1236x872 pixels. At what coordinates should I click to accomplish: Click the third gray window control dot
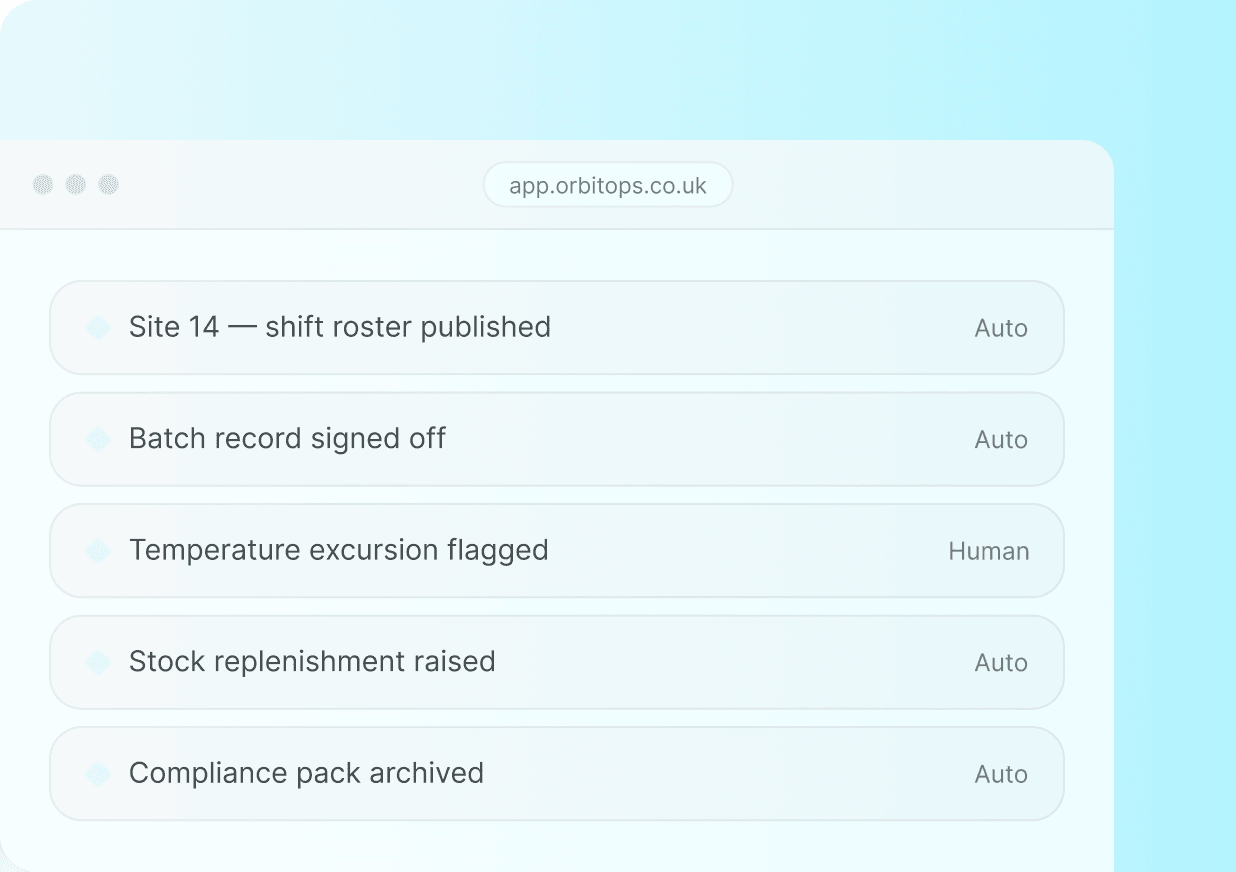(x=109, y=185)
